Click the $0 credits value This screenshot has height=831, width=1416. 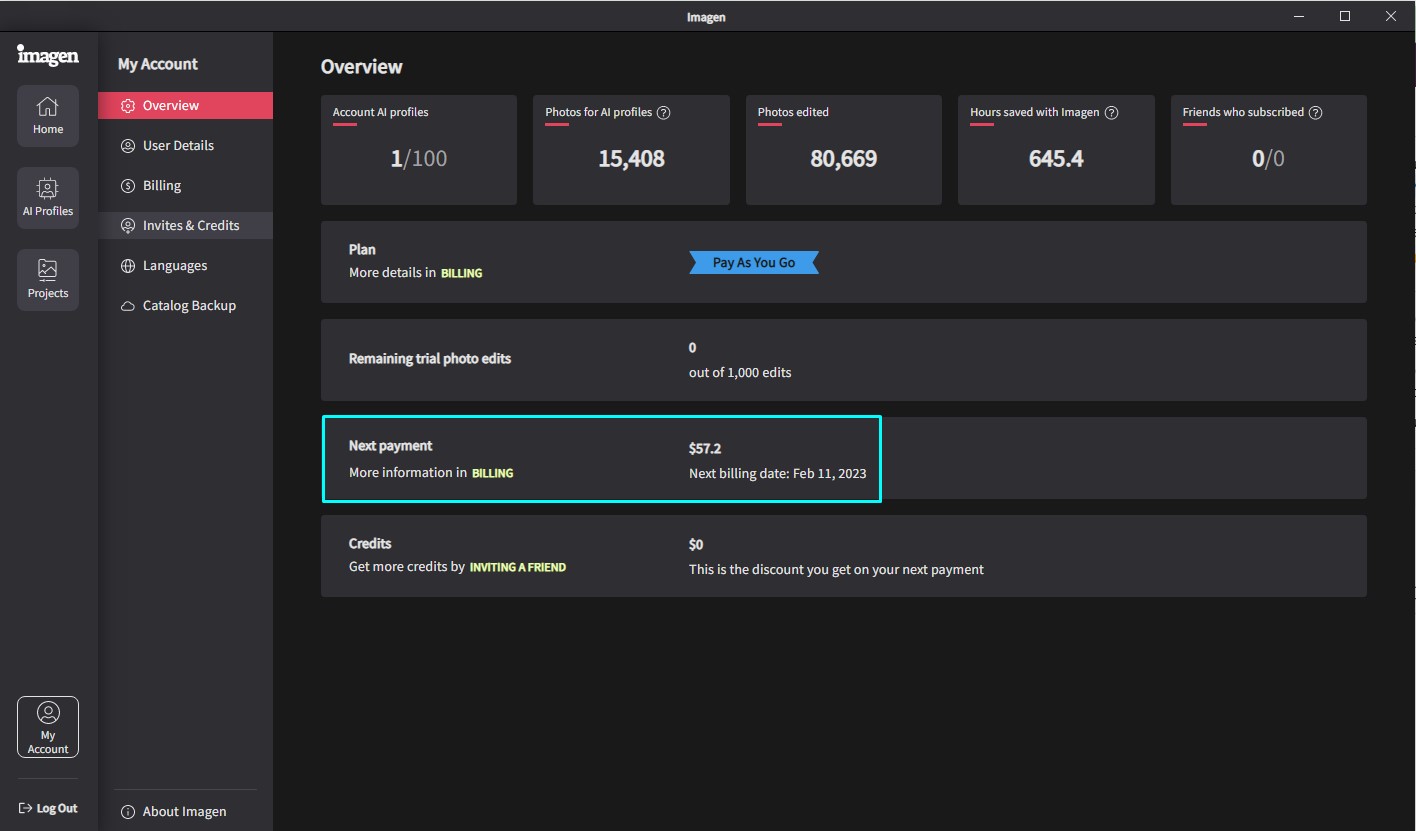pyautogui.click(x=696, y=544)
